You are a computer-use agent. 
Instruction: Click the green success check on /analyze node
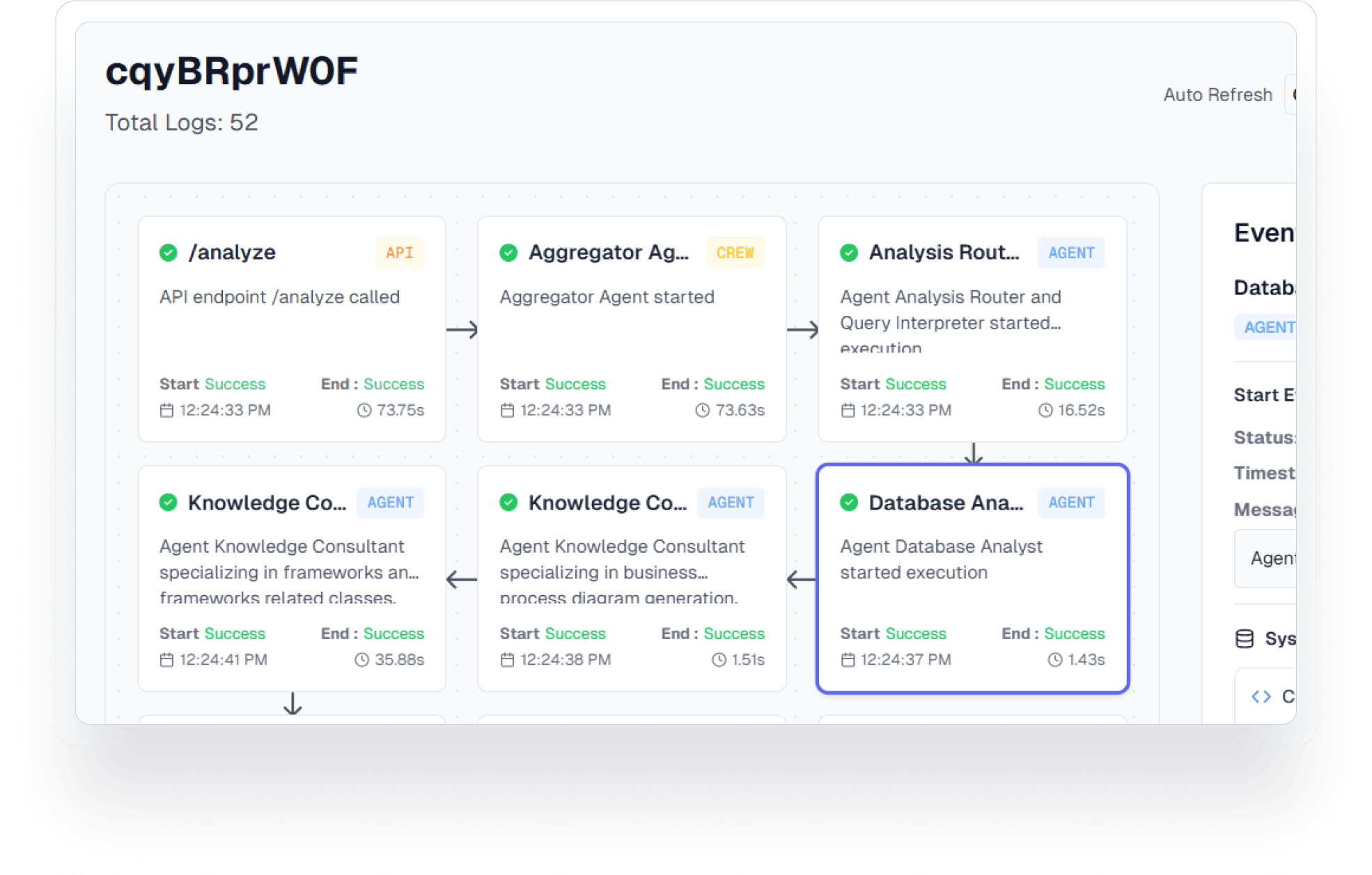pyautogui.click(x=169, y=253)
